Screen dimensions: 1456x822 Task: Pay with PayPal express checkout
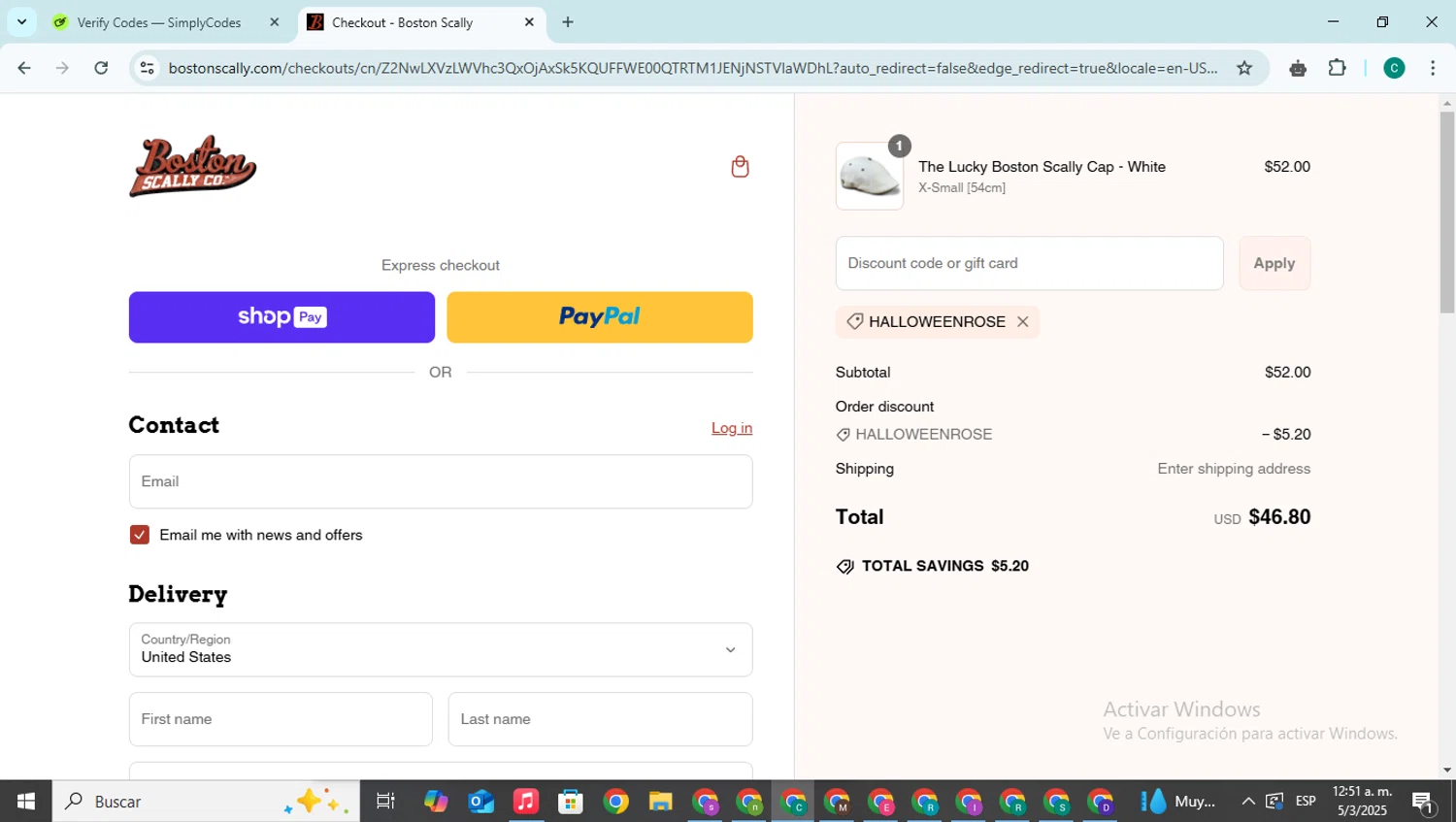[600, 317]
